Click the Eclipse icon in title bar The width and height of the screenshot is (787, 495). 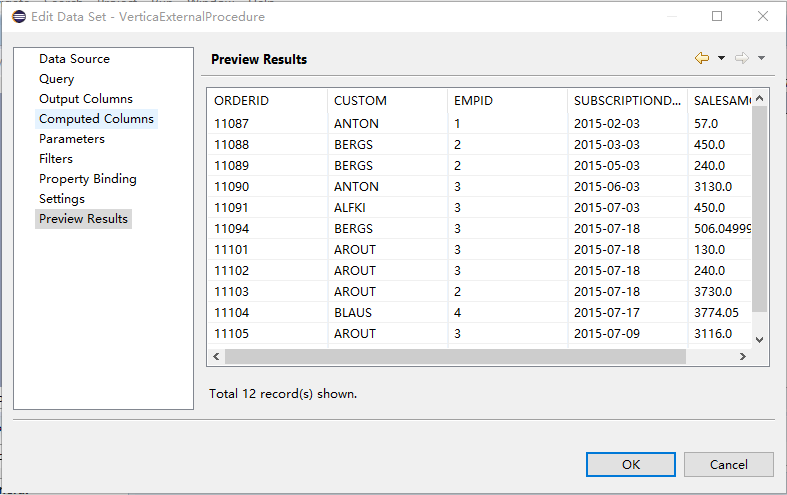point(19,16)
